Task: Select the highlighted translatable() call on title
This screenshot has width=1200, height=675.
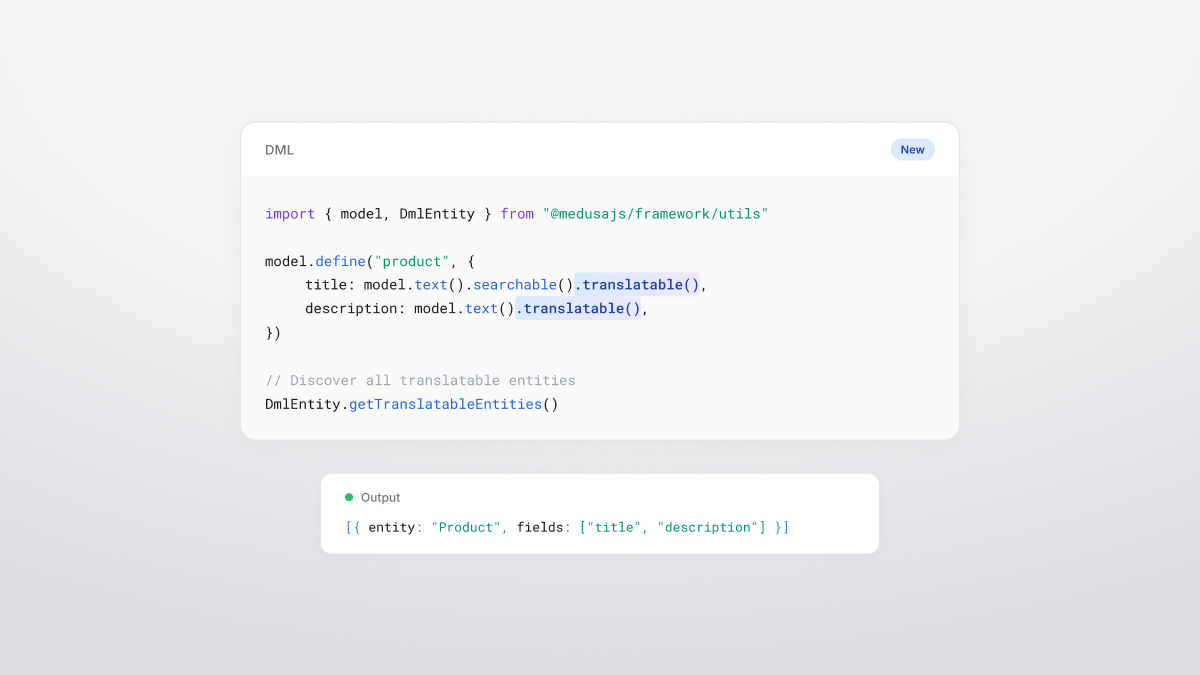Action: [637, 284]
